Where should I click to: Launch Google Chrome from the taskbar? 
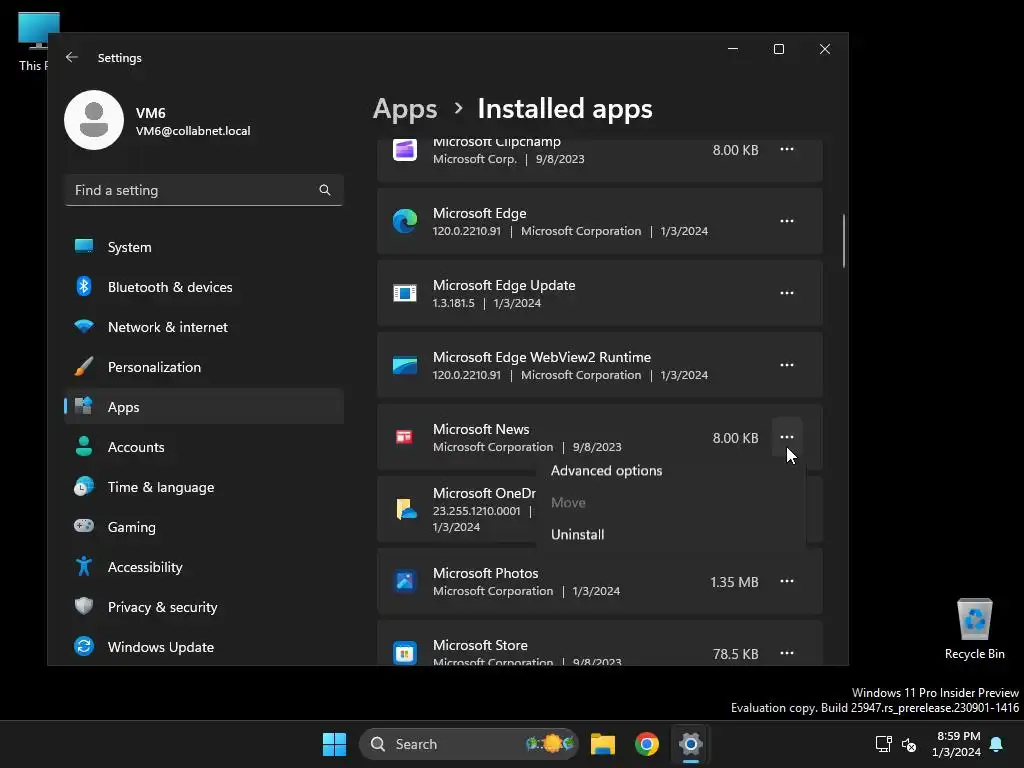point(647,744)
